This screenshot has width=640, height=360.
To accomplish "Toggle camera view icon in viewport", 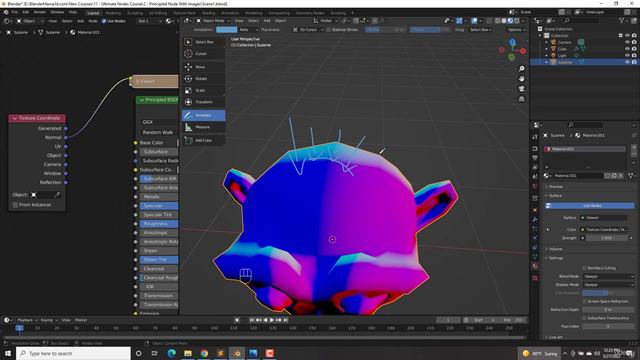I will (x=522, y=89).
